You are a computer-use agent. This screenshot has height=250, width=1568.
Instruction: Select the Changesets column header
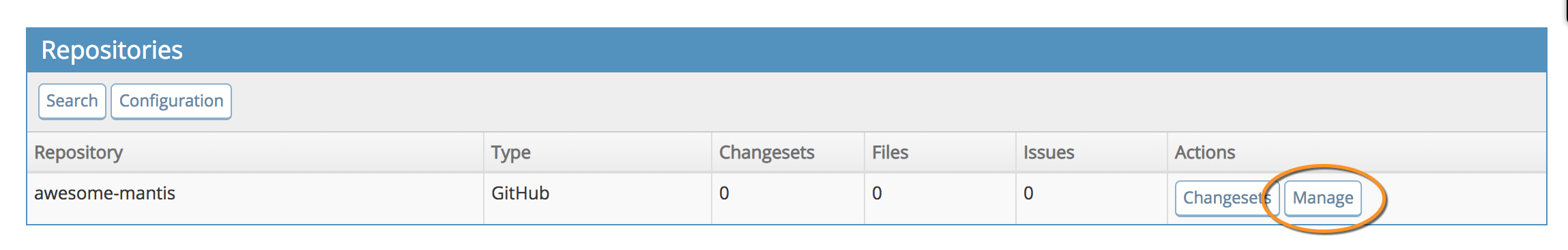(766, 152)
